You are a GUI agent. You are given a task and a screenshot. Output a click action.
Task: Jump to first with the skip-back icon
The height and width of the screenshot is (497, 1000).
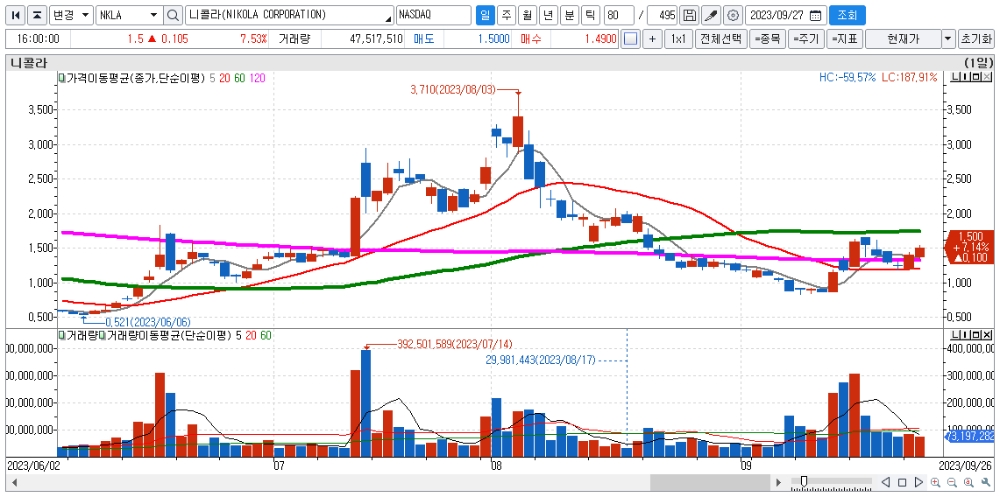[17, 15]
